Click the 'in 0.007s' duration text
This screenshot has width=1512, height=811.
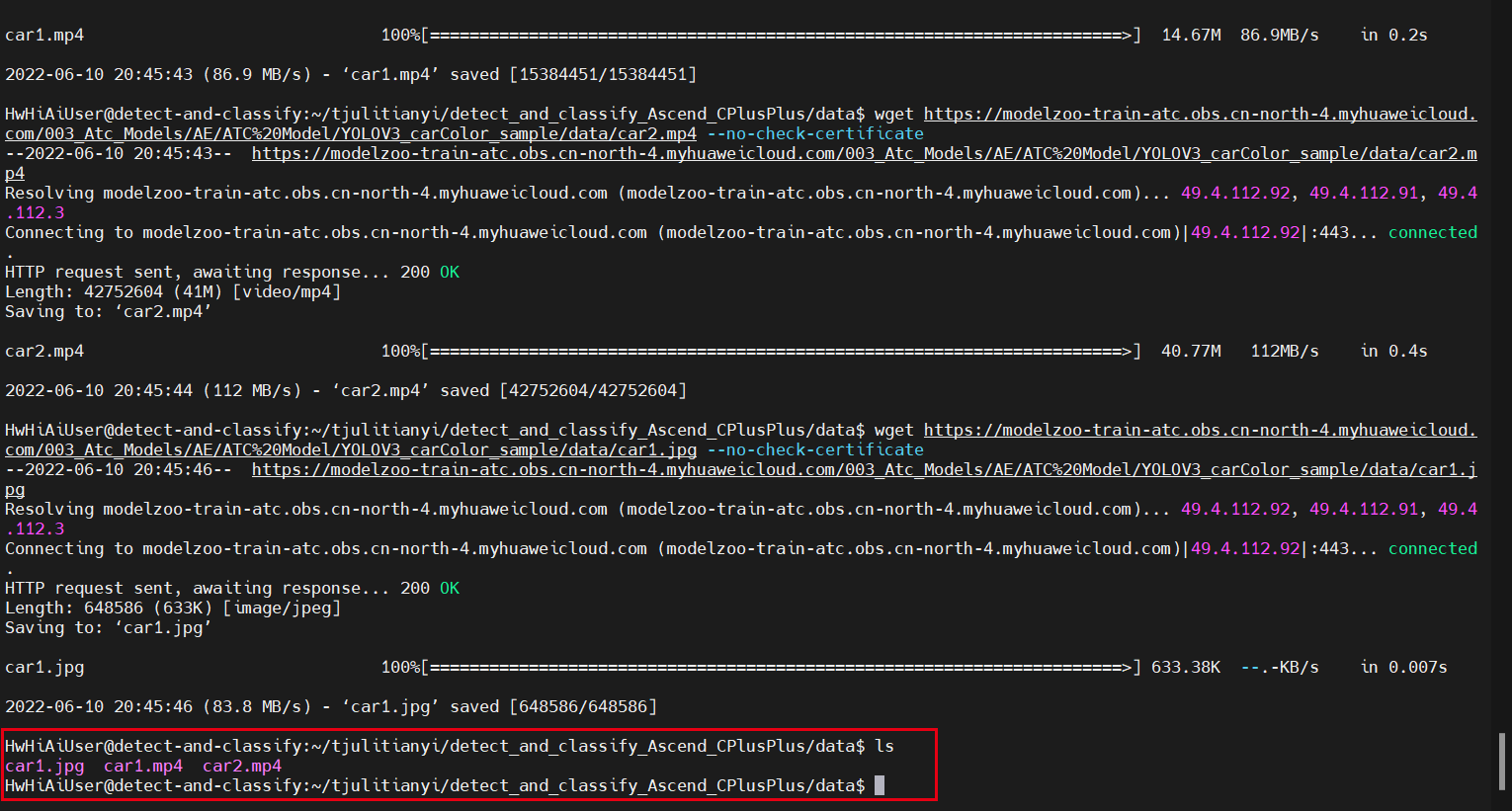(1403, 667)
